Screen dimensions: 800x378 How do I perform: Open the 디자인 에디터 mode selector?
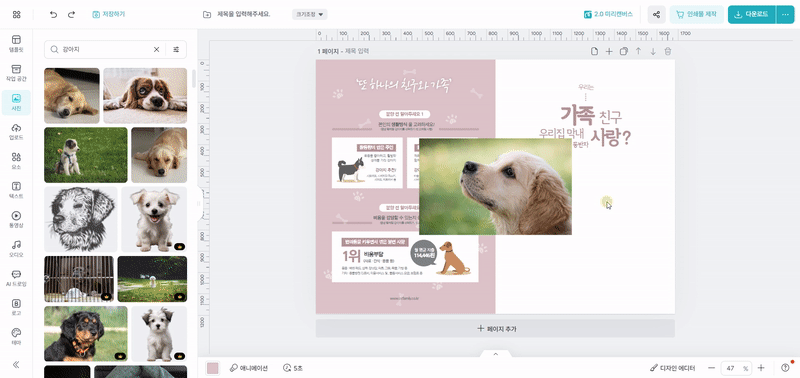click(x=673, y=368)
